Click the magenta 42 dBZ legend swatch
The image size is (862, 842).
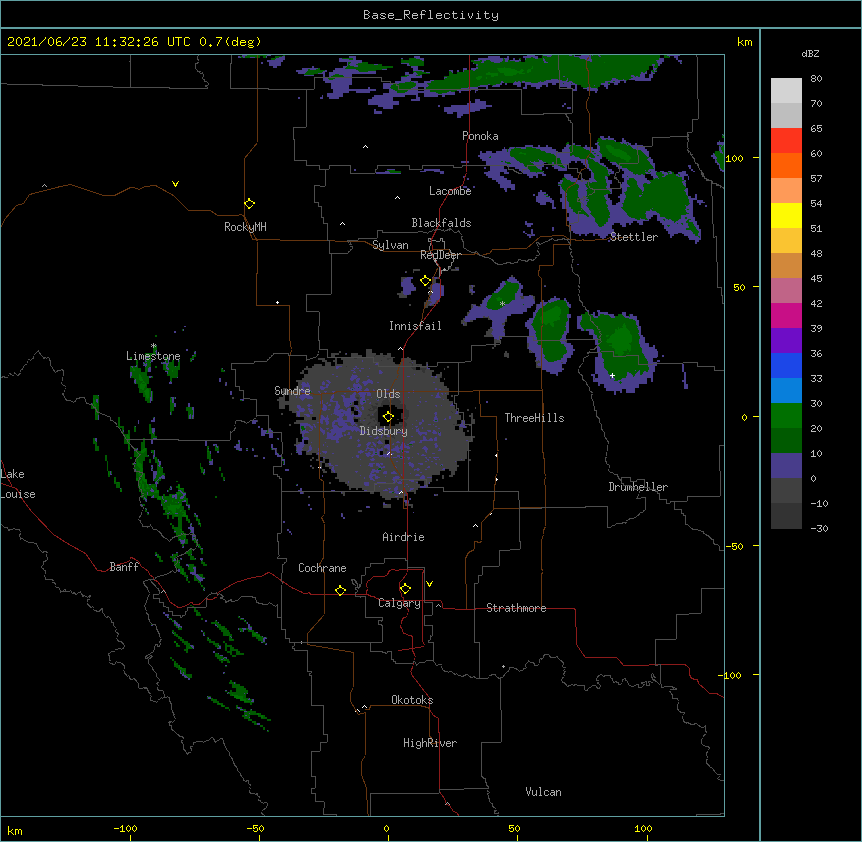tap(786, 315)
